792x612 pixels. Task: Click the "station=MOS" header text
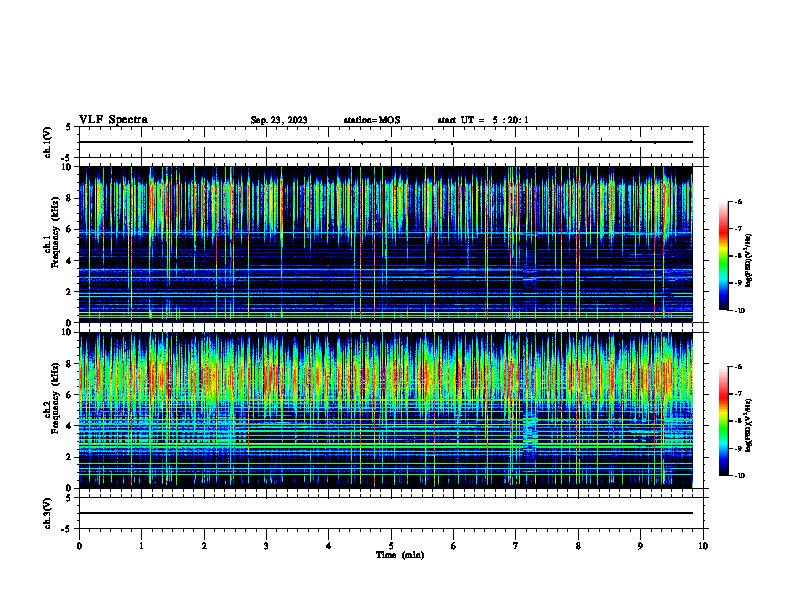point(372,120)
